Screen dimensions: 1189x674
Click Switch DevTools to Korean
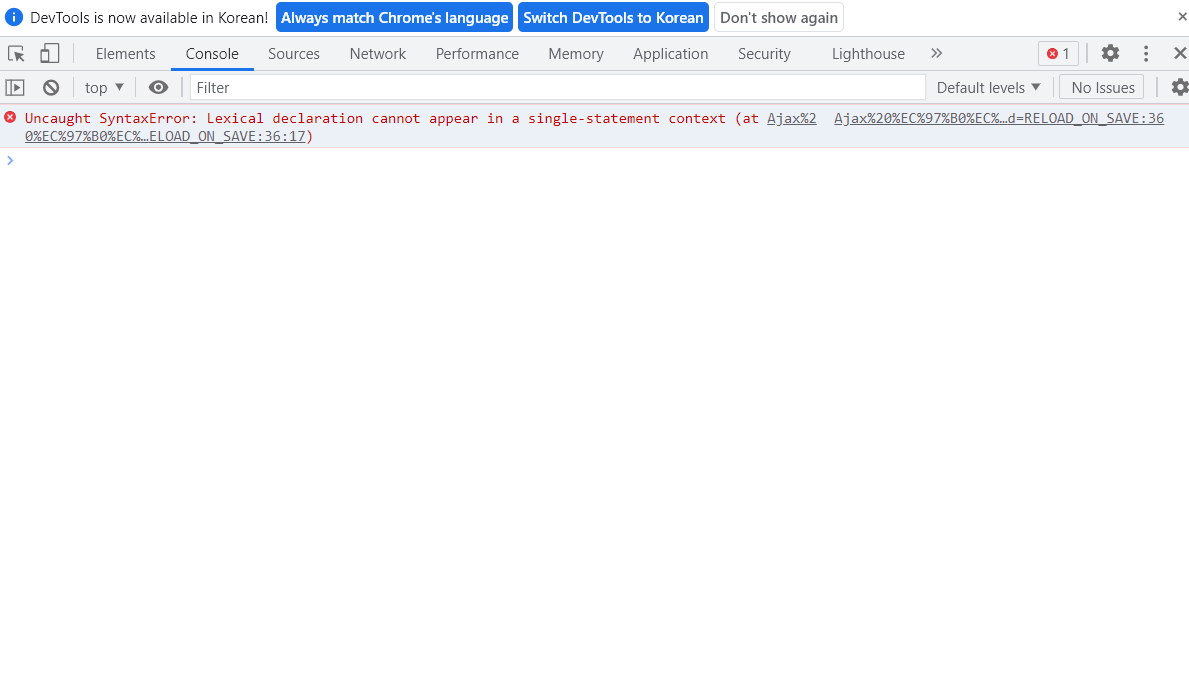point(613,17)
